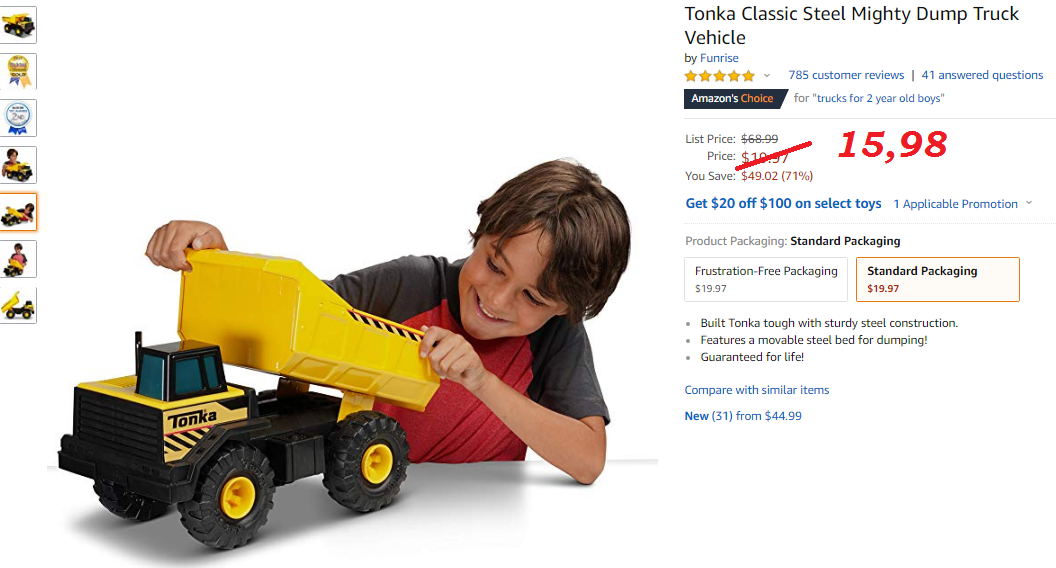1056x568 pixels.
Task: View the last tilted dump truck thumbnail
Action: 18,305
